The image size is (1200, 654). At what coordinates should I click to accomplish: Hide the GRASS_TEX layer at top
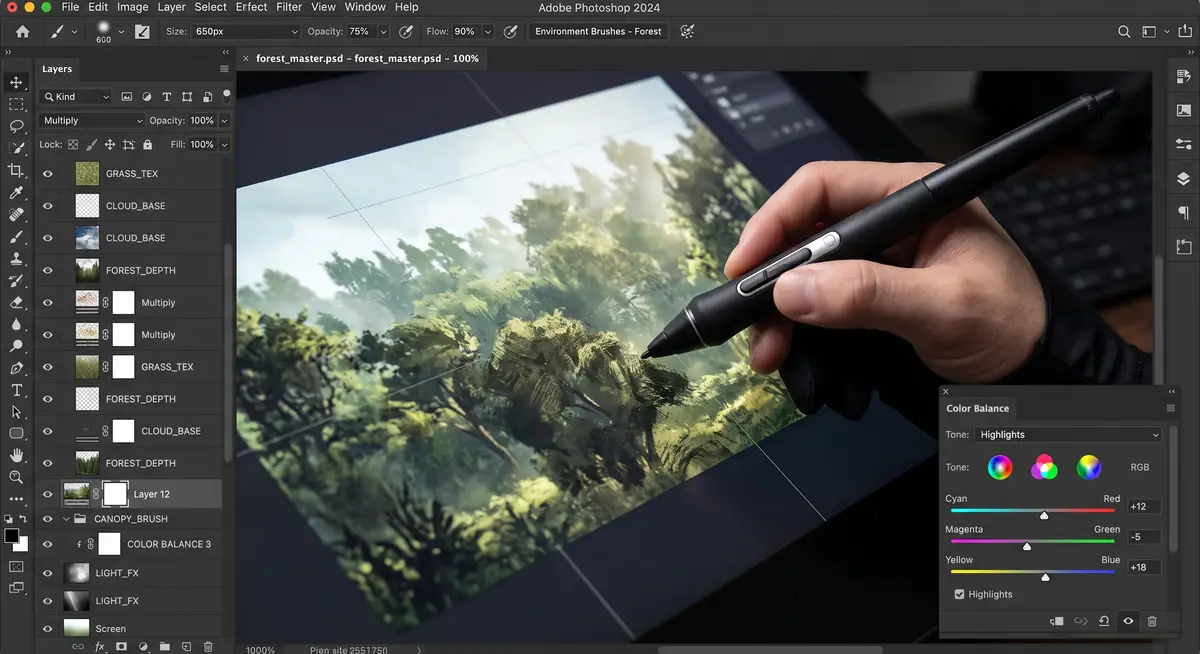[x=47, y=174]
